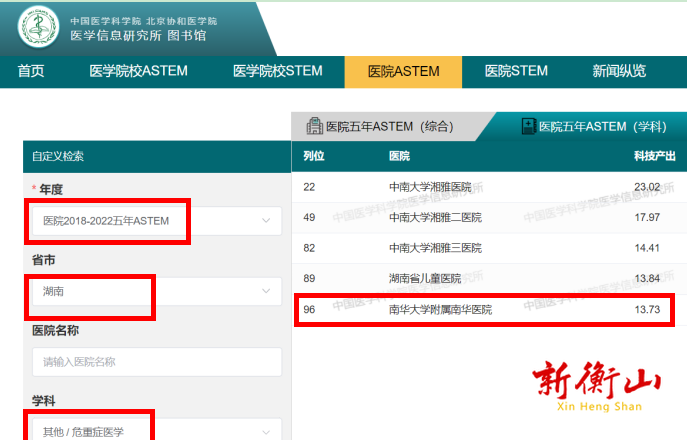Click 医学信息研究所 图书馆 header title

click(x=138, y=35)
